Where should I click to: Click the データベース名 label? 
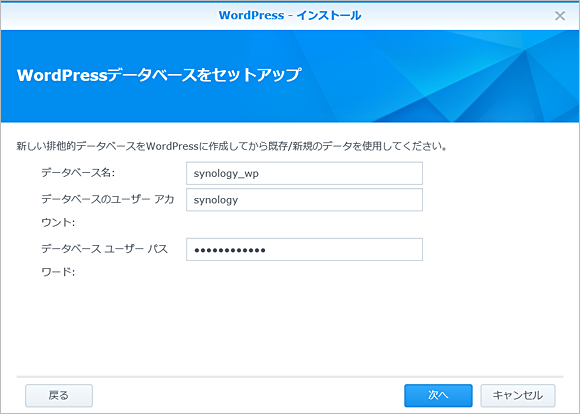(x=78, y=172)
